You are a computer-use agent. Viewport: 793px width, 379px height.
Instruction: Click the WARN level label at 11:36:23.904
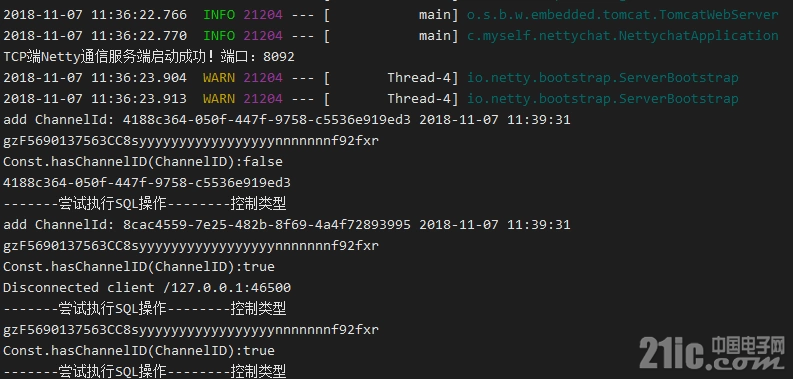click(219, 77)
